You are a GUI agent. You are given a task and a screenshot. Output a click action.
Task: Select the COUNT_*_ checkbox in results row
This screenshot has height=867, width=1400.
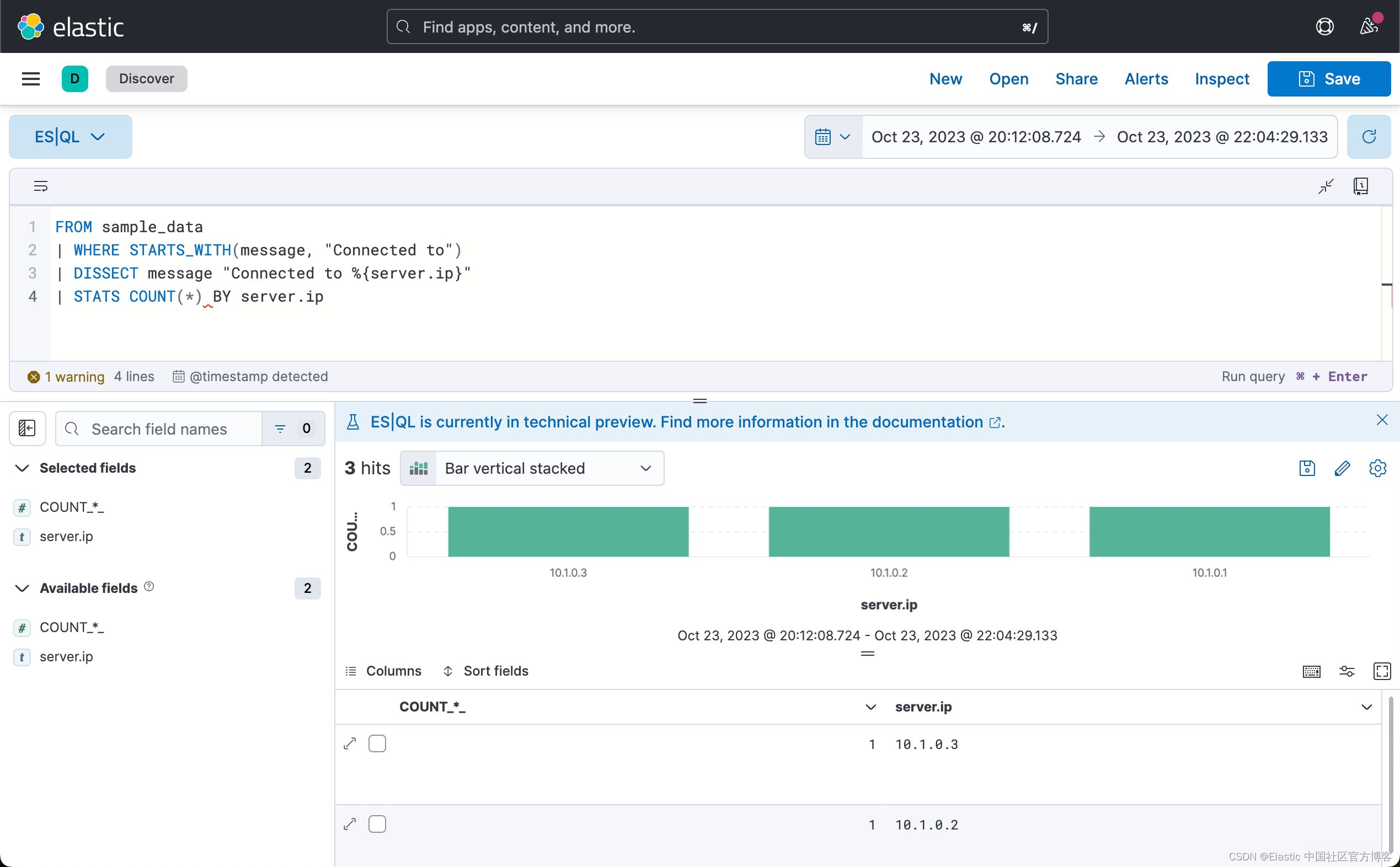378,743
